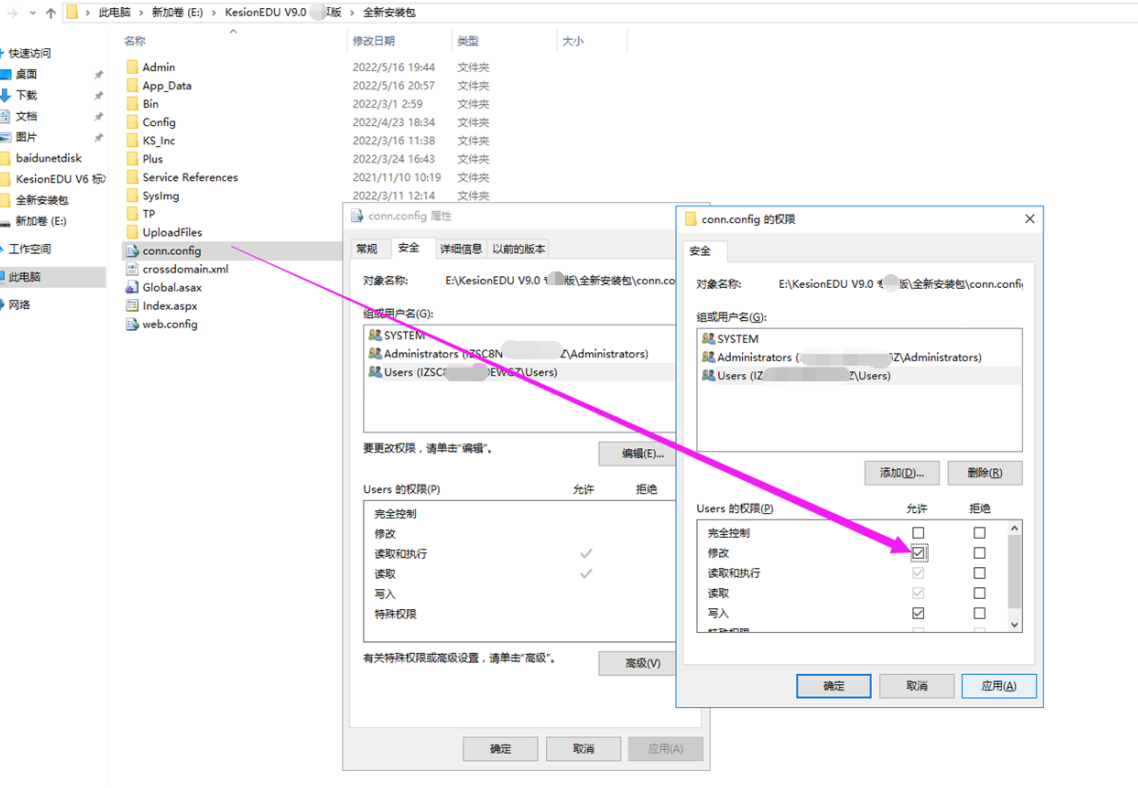Open the 常规 properties tab

pyautogui.click(x=367, y=249)
